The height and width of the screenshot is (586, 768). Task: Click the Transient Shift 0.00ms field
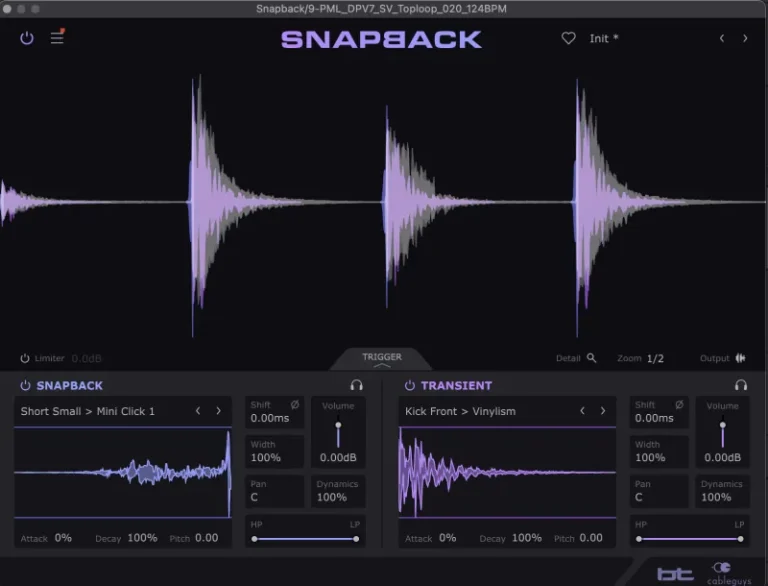click(659, 412)
